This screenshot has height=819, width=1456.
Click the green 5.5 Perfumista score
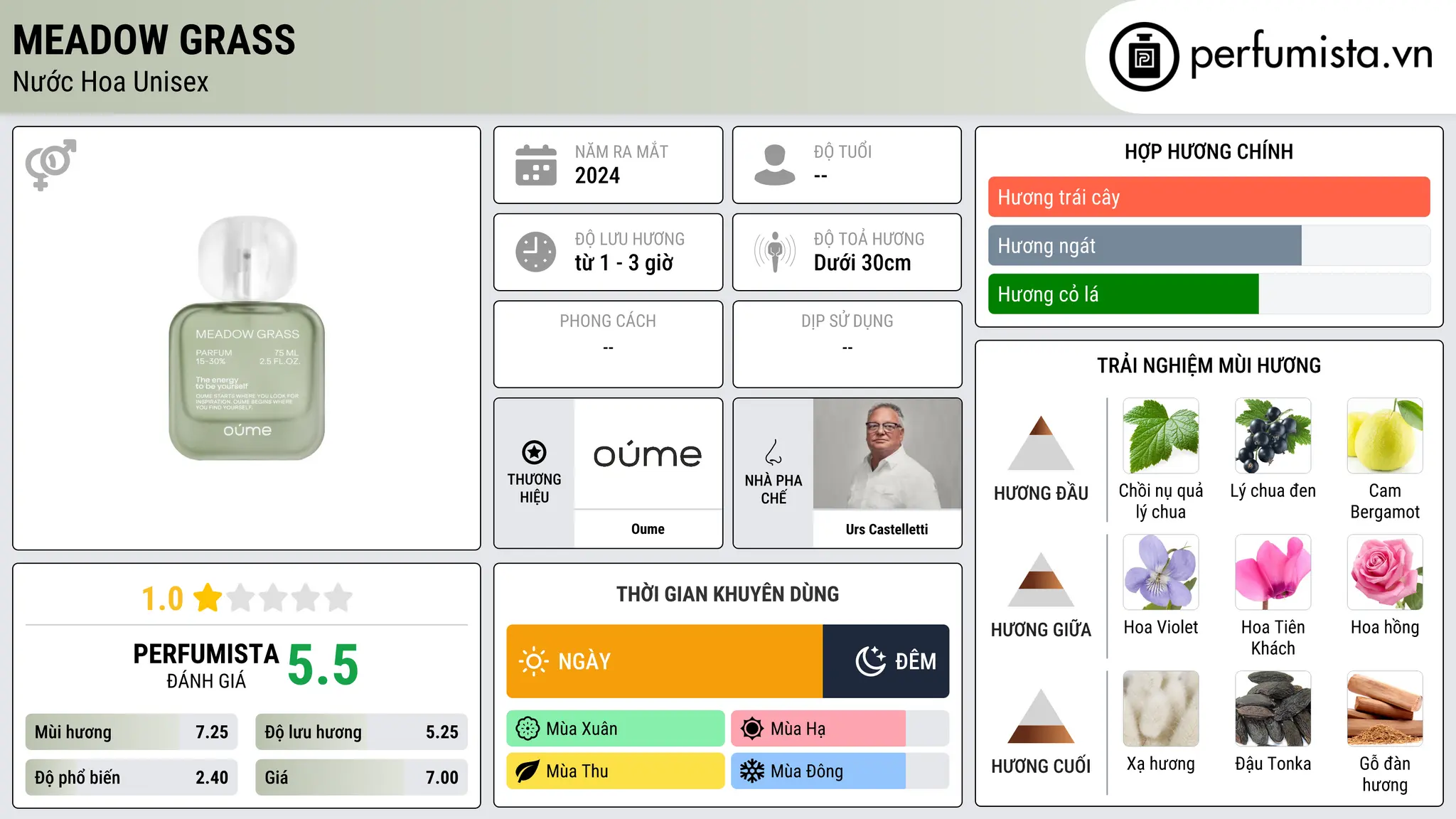point(323,665)
